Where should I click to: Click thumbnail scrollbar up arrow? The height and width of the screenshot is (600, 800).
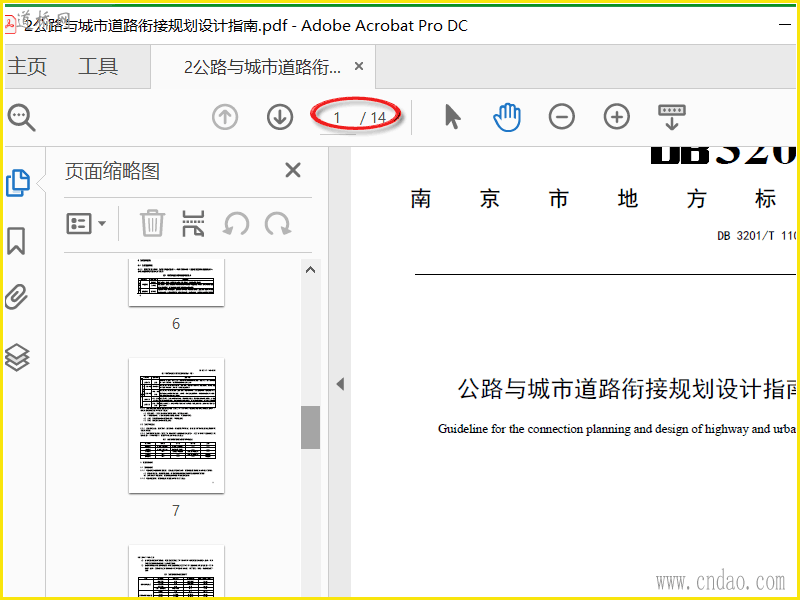[x=310, y=270]
